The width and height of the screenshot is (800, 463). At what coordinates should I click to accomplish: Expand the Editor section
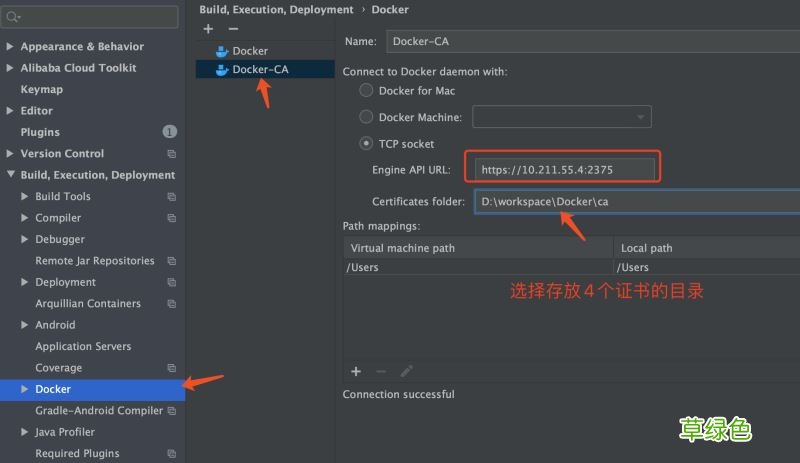click(x=10, y=111)
